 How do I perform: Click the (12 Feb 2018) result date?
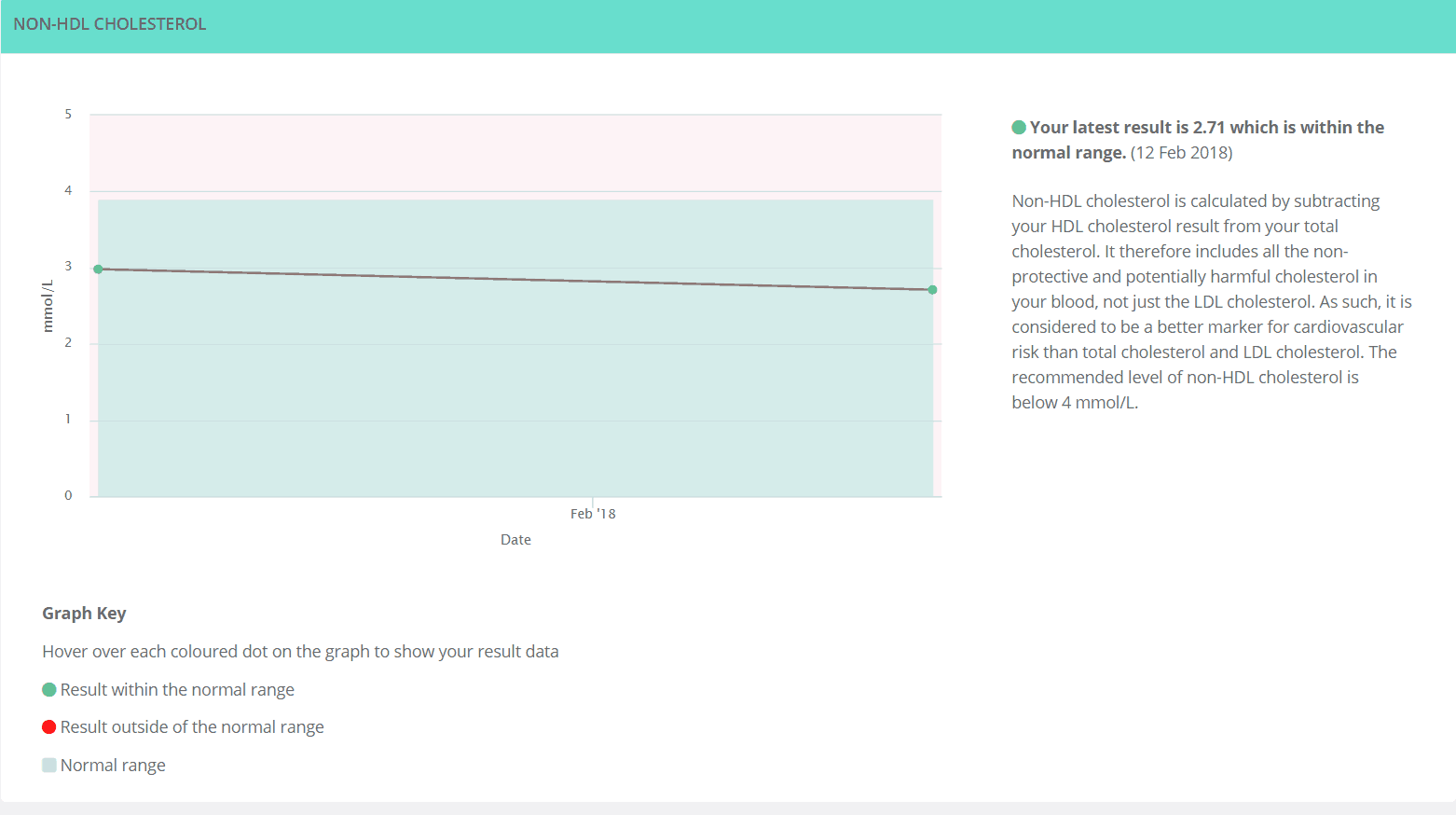click(1181, 153)
